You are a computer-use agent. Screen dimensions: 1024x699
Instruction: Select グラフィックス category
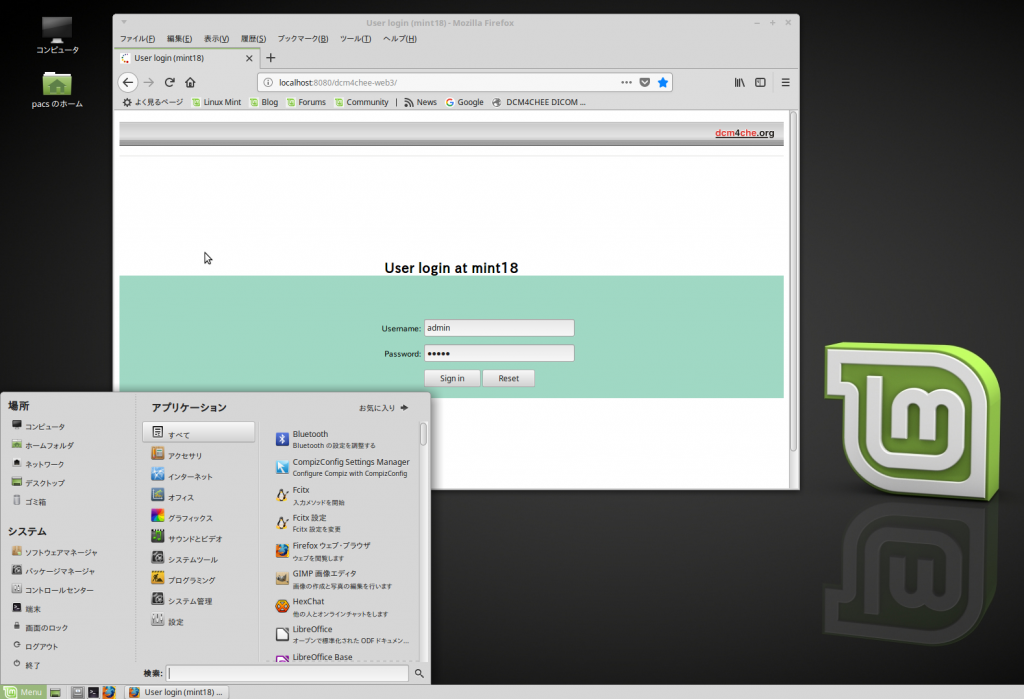point(199,517)
